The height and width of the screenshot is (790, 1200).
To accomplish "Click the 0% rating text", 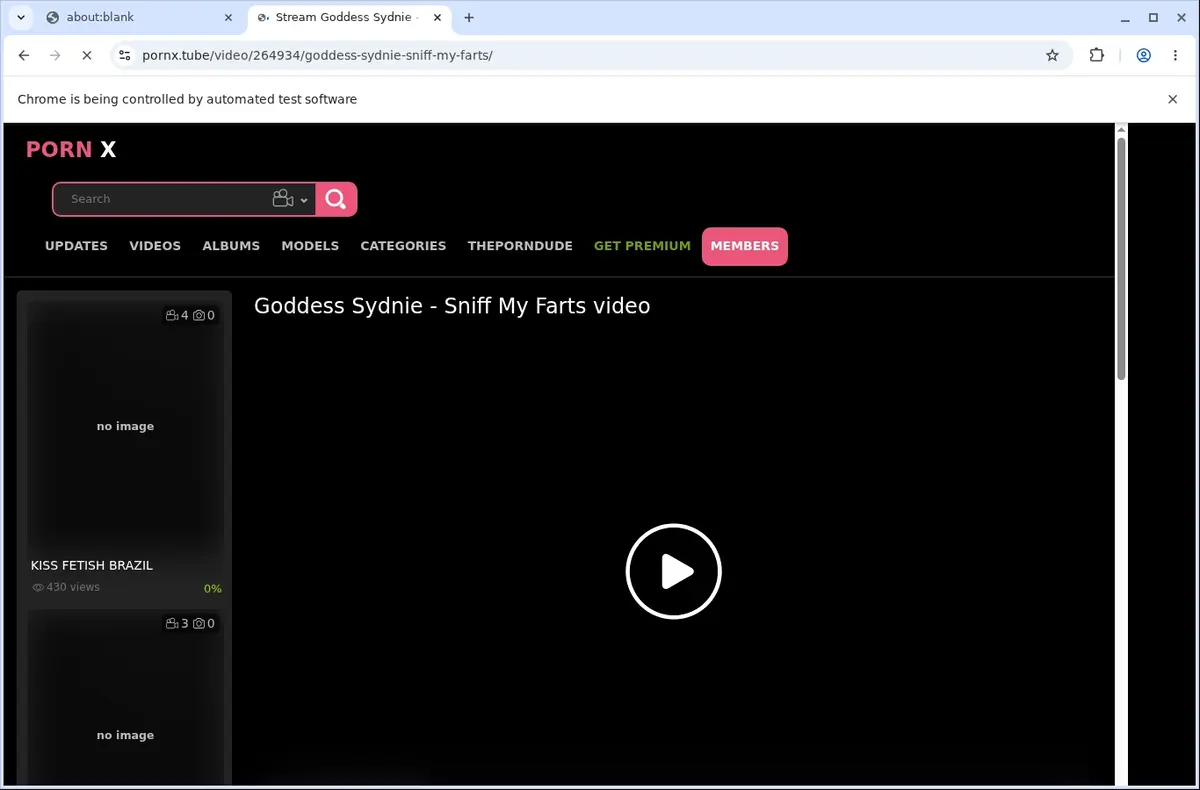I will click(x=213, y=588).
